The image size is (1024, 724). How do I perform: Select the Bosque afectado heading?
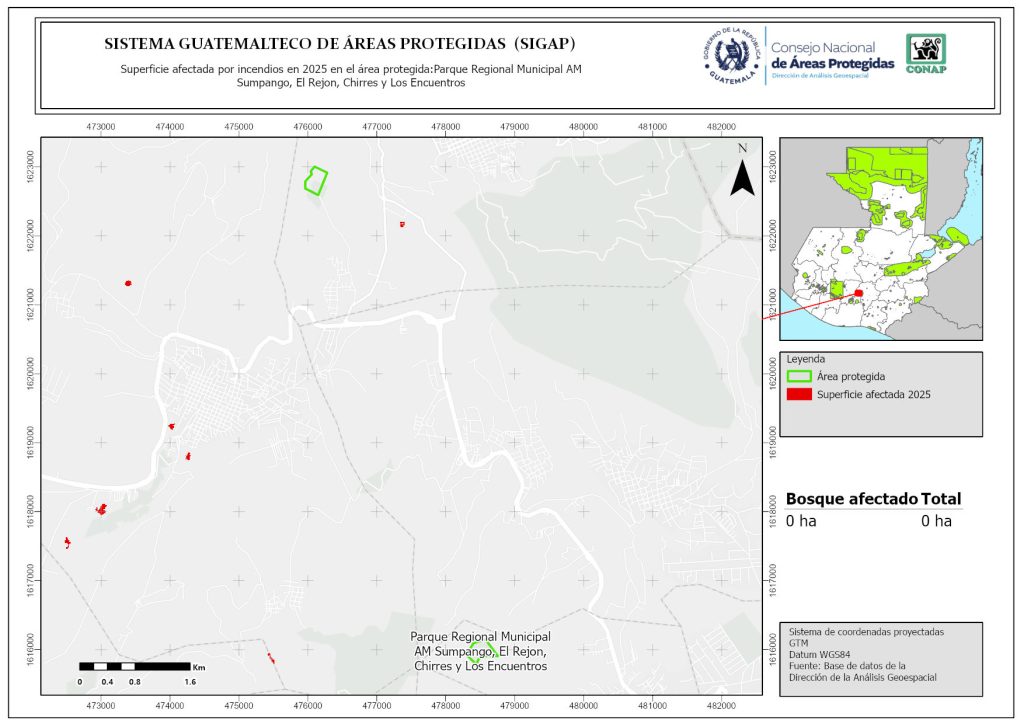(x=851, y=499)
